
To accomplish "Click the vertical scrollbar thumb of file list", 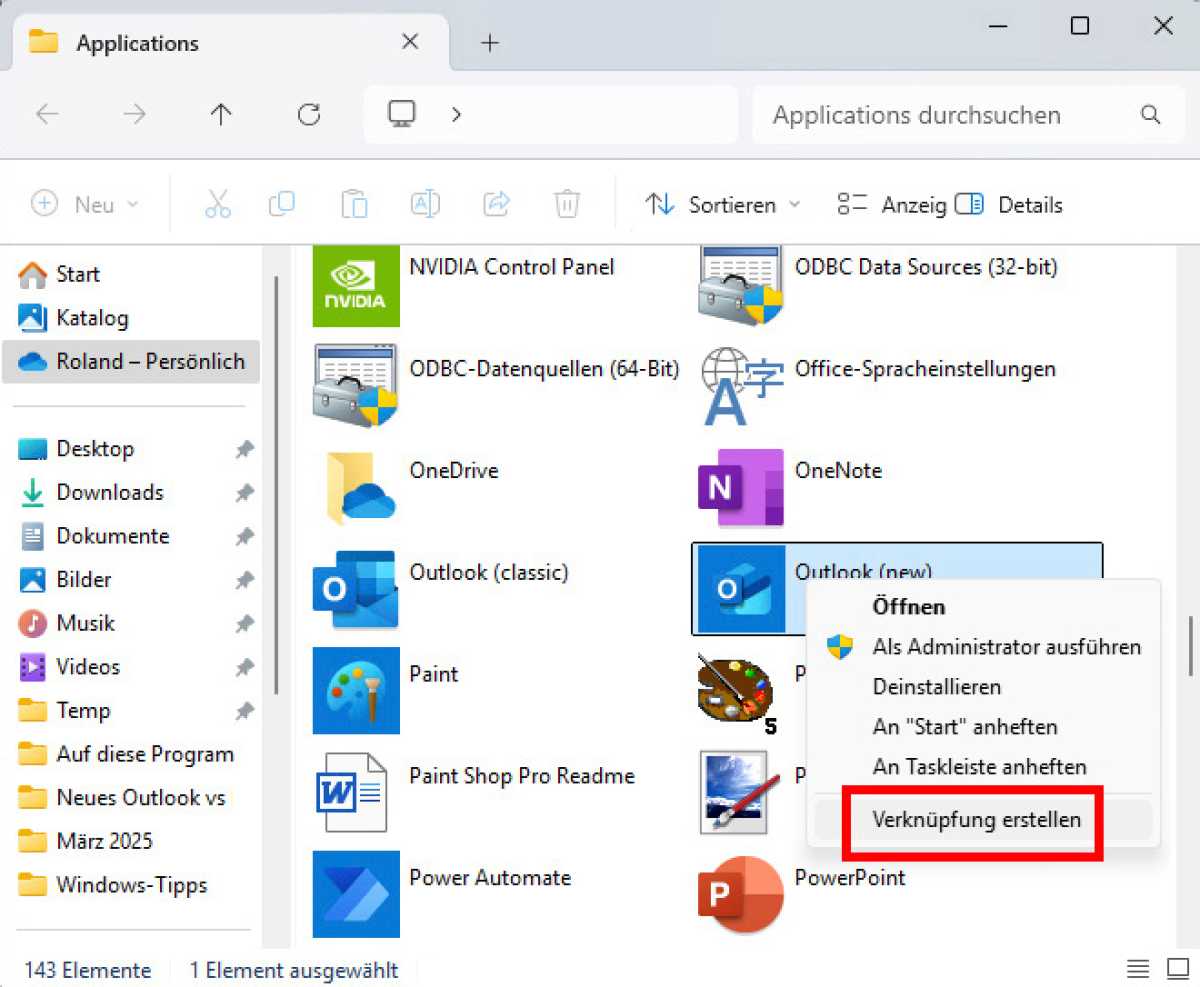I will [1190, 646].
